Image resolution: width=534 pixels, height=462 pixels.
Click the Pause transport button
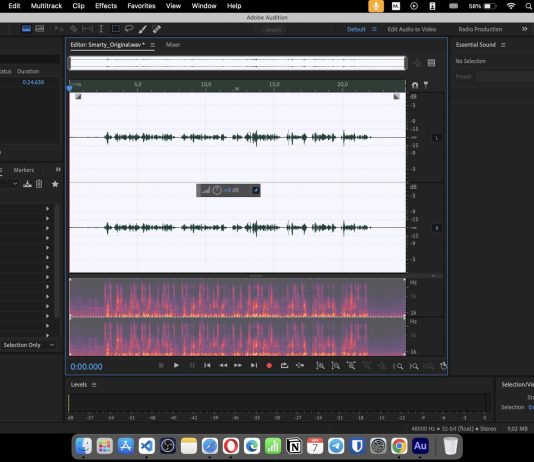pyautogui.click(x=192, y=365)
